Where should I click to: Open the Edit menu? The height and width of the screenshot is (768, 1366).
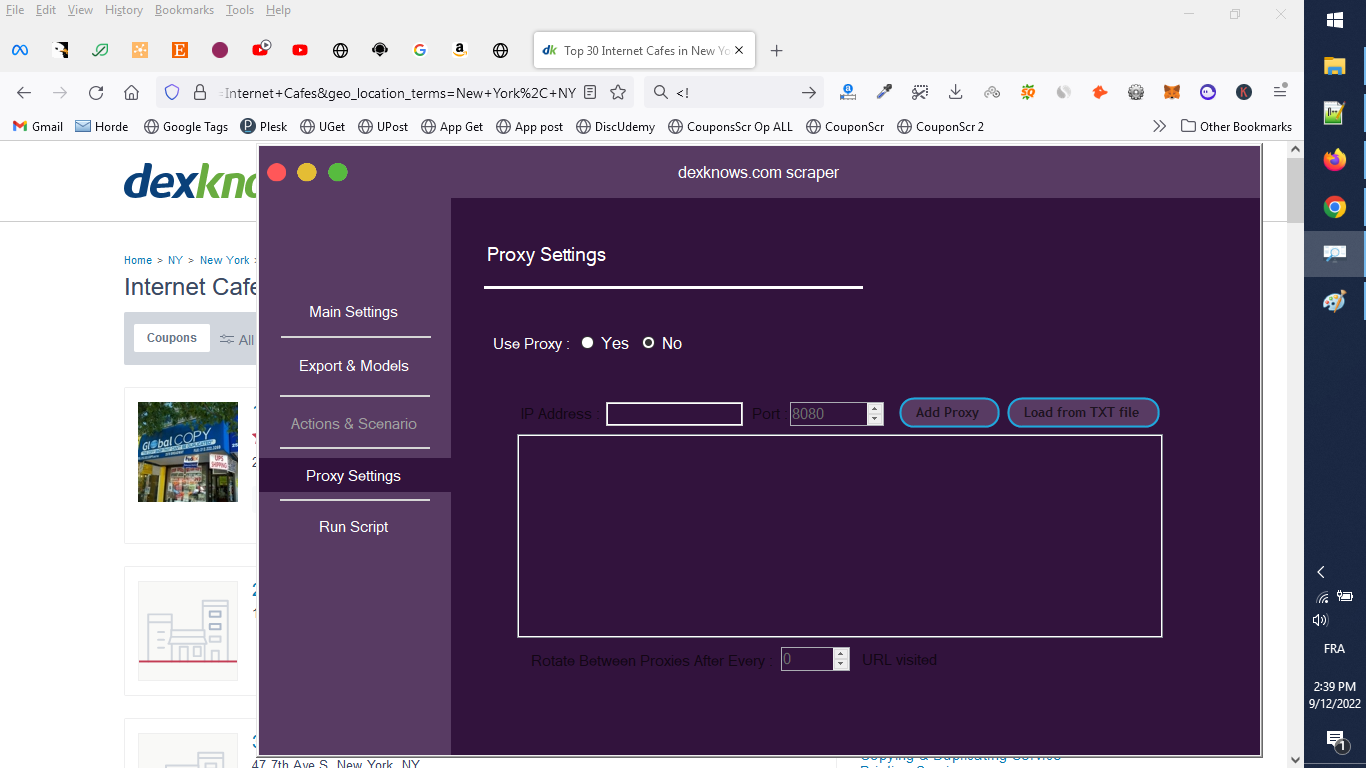tap(46, 10)
